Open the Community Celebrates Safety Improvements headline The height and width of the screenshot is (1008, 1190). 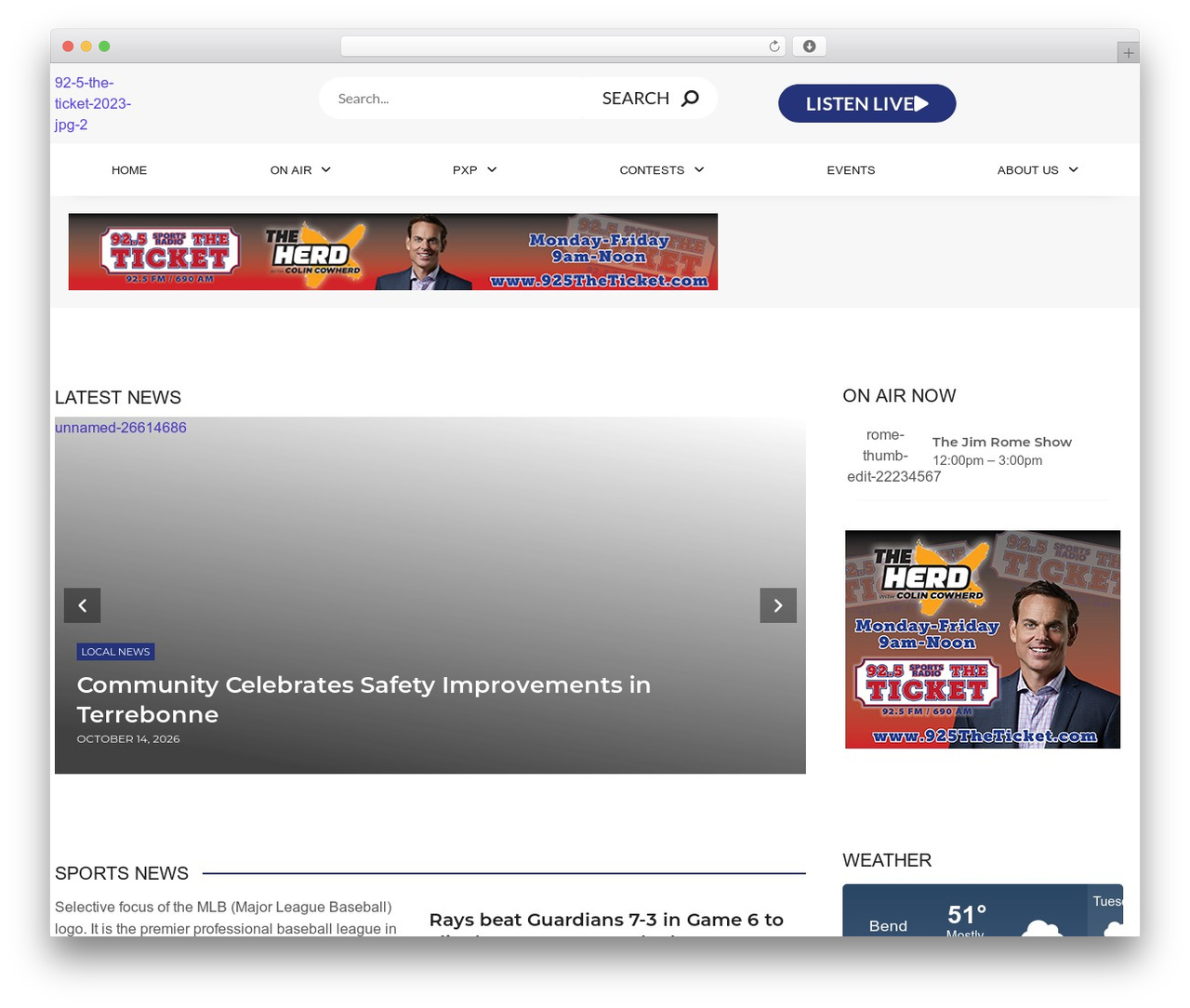(x=364, y=699)
